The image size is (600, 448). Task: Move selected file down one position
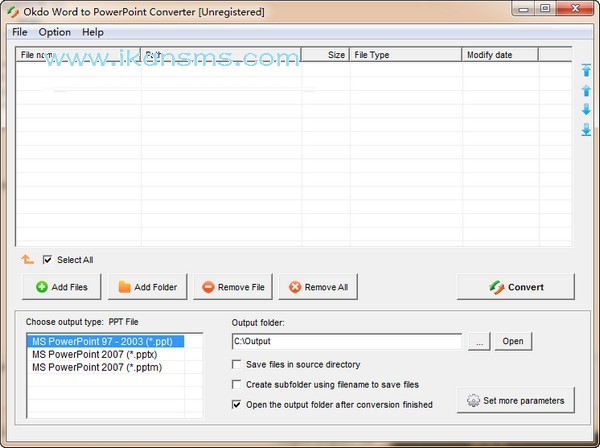(586, 109)
